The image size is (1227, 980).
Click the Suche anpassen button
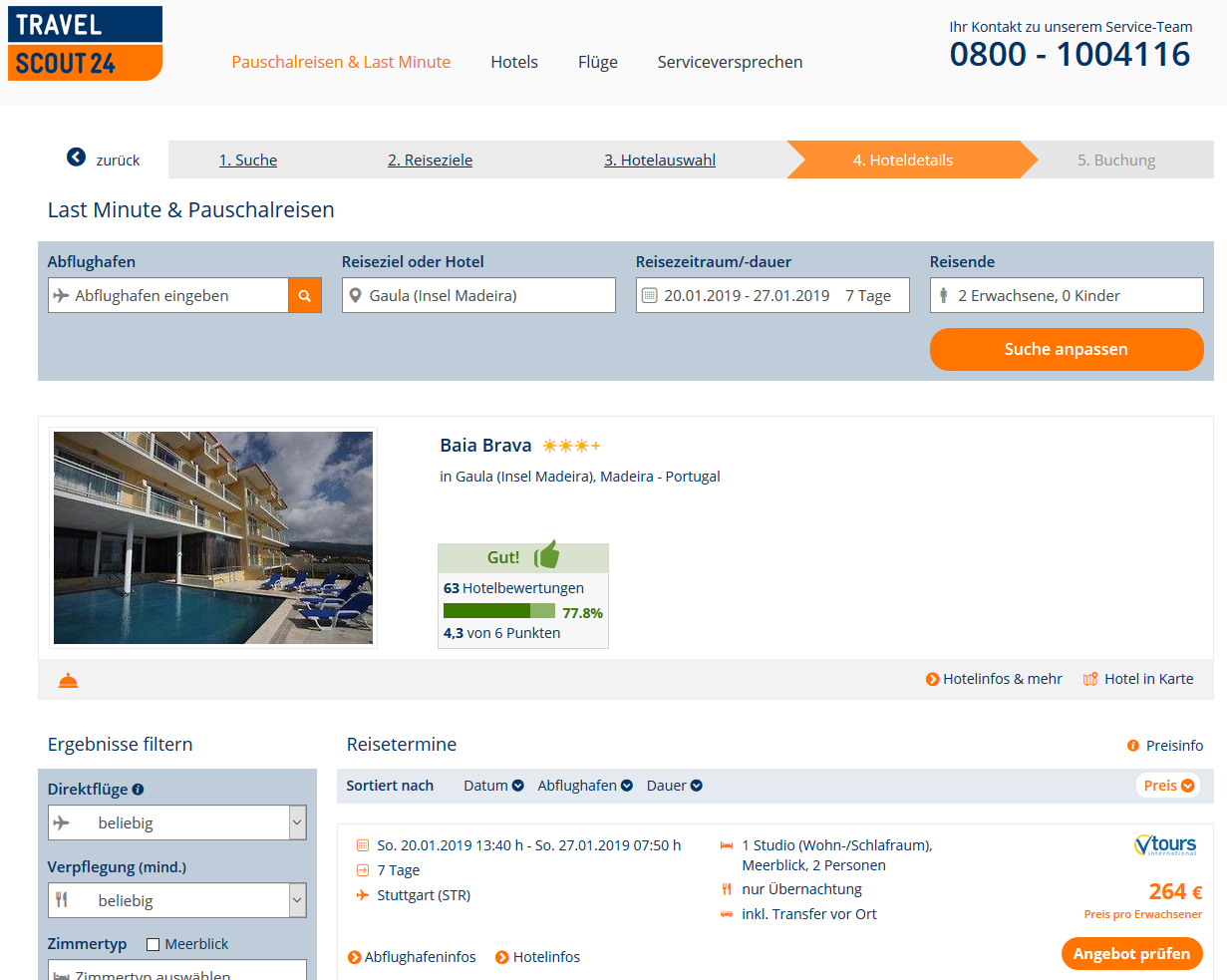1067,349
